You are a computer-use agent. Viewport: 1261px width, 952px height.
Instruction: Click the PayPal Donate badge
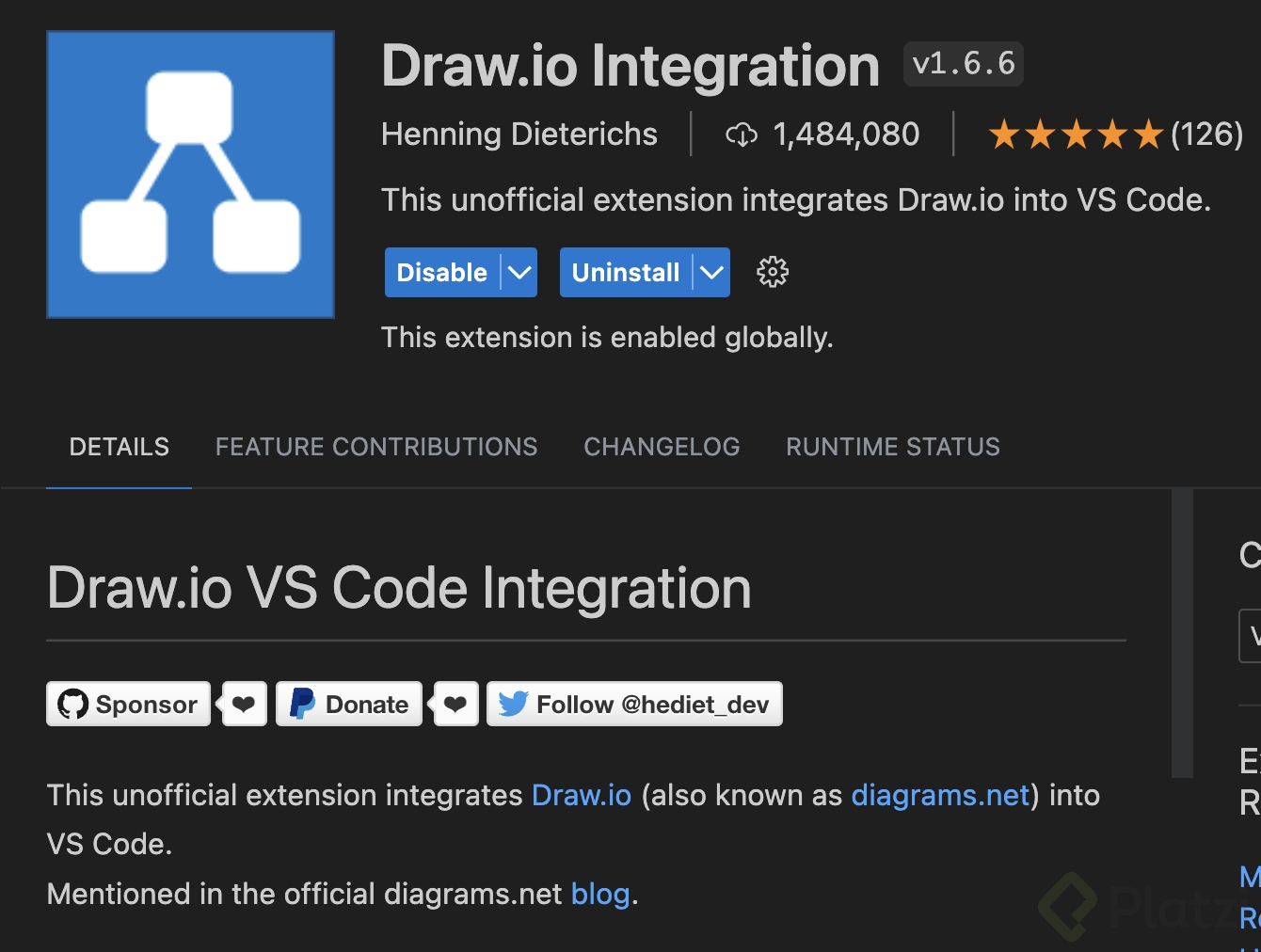coord(349,704)
